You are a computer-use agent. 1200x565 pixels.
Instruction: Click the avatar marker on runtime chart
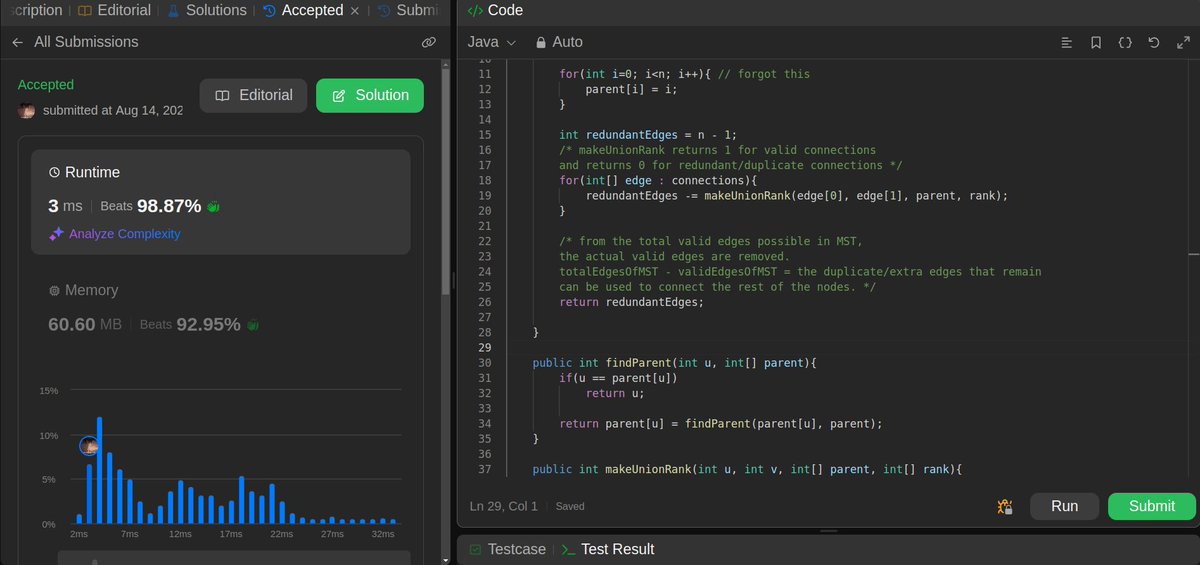pyautogui.click(x=89, y=446)
